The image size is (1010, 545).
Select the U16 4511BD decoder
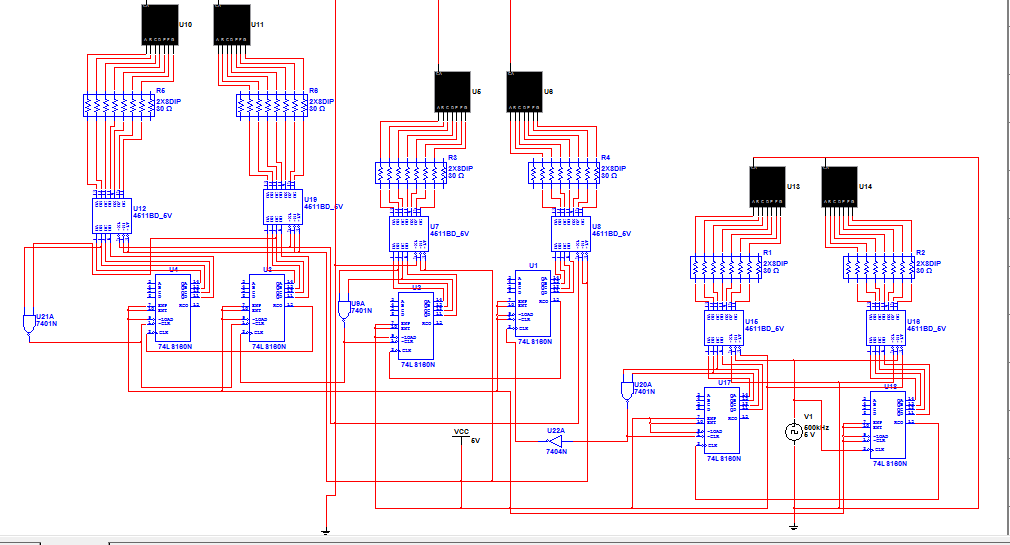tap(886, 328)
